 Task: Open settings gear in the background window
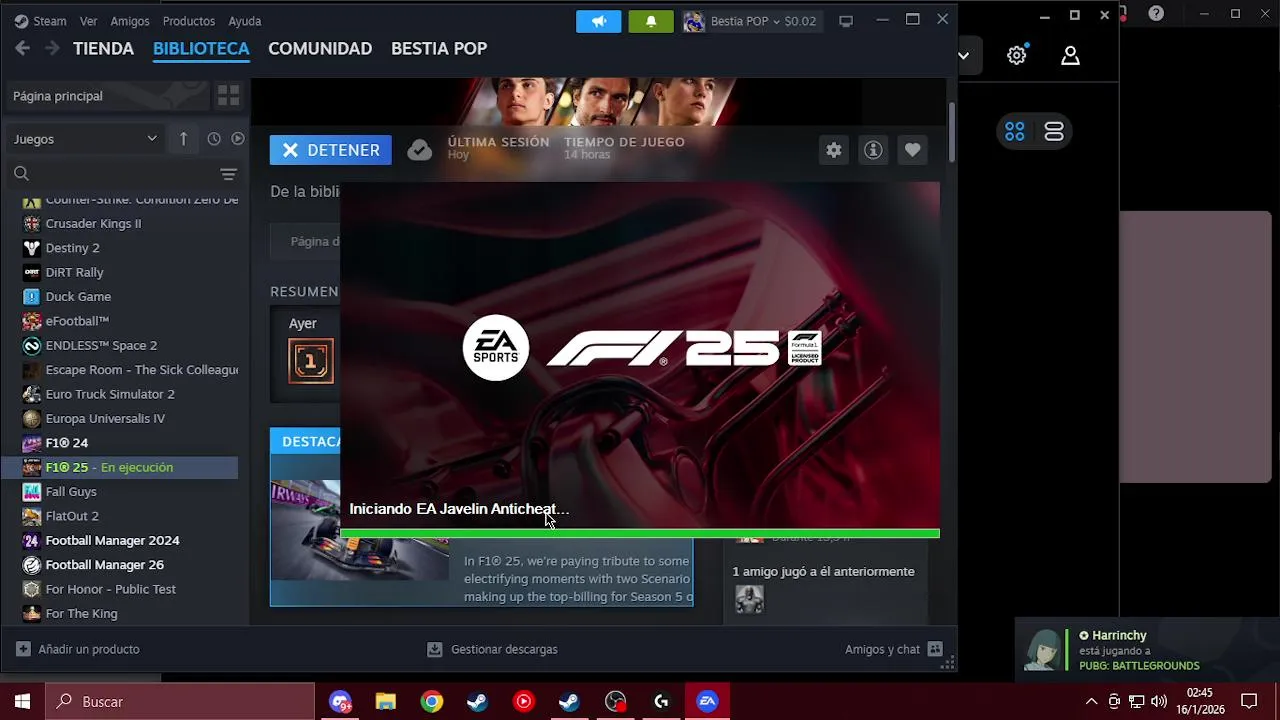pyautogui.click(x=1017, y=56)
